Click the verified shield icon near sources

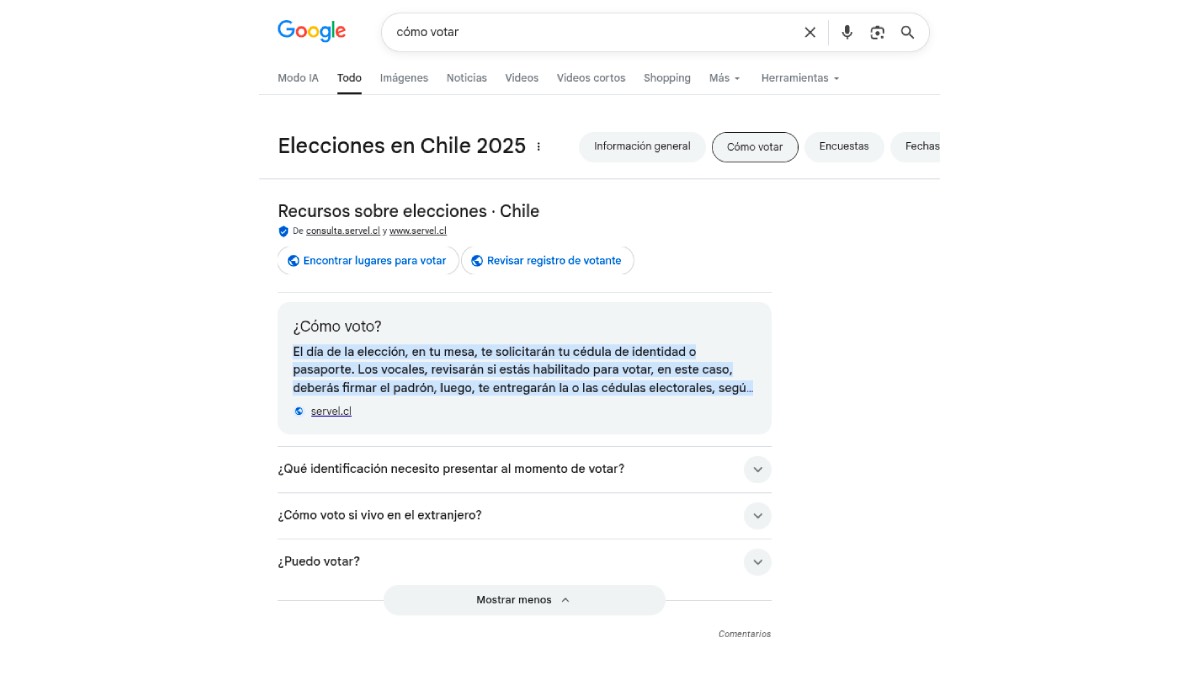(284, 231)
